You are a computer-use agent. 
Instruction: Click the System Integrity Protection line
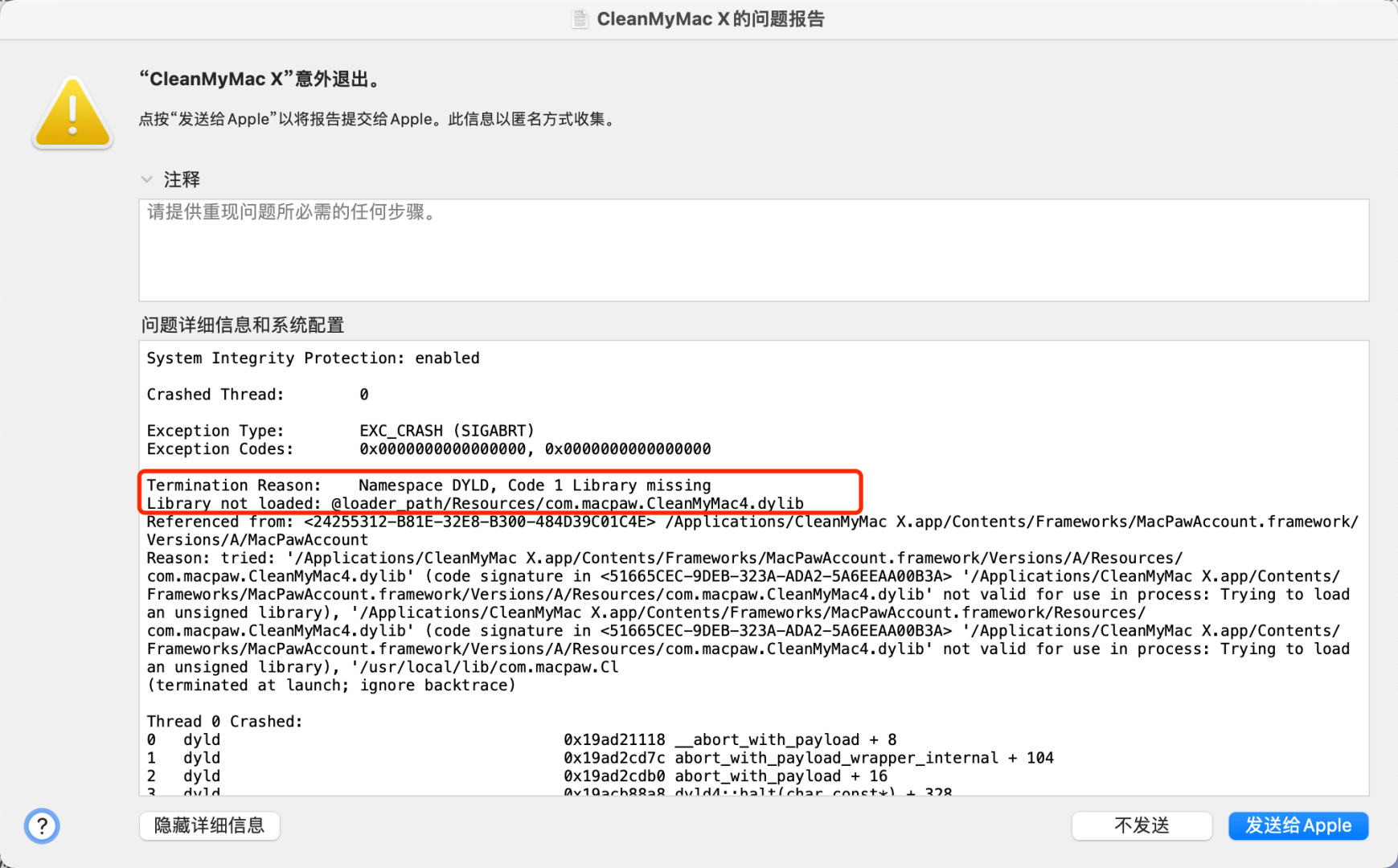[313, 358]
